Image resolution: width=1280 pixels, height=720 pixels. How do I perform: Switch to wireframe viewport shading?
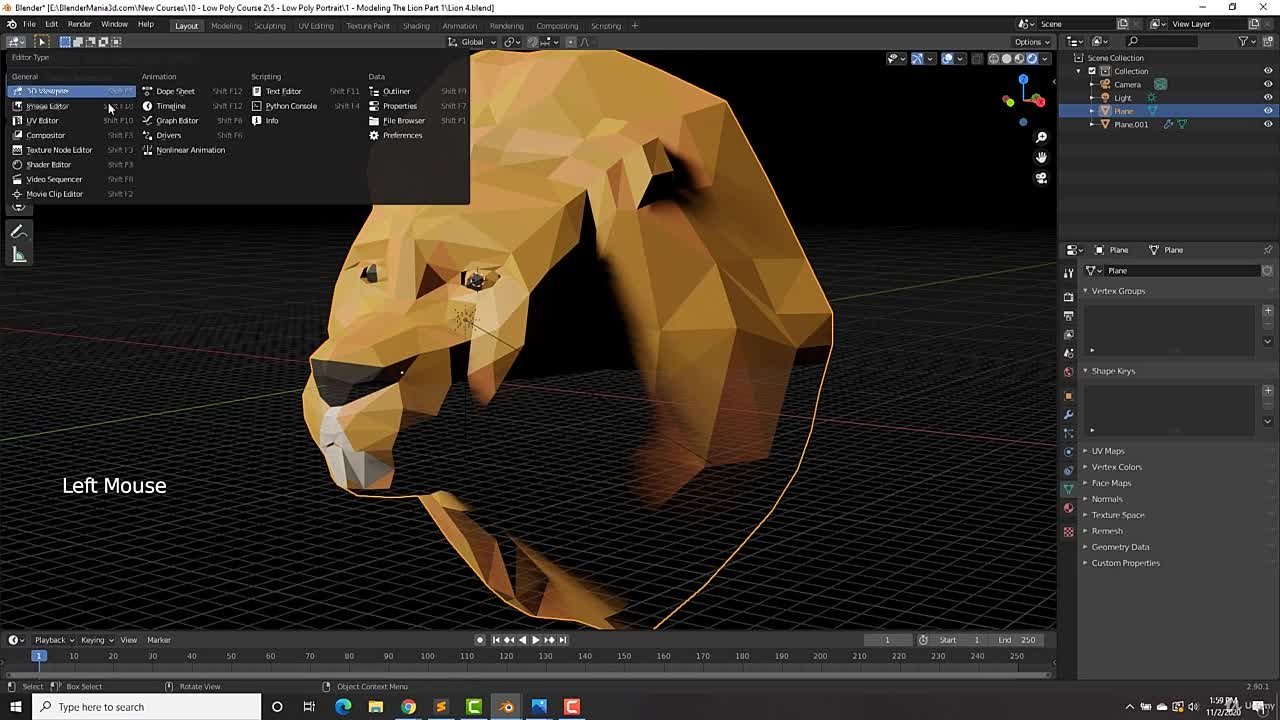(x=993, y=58)
